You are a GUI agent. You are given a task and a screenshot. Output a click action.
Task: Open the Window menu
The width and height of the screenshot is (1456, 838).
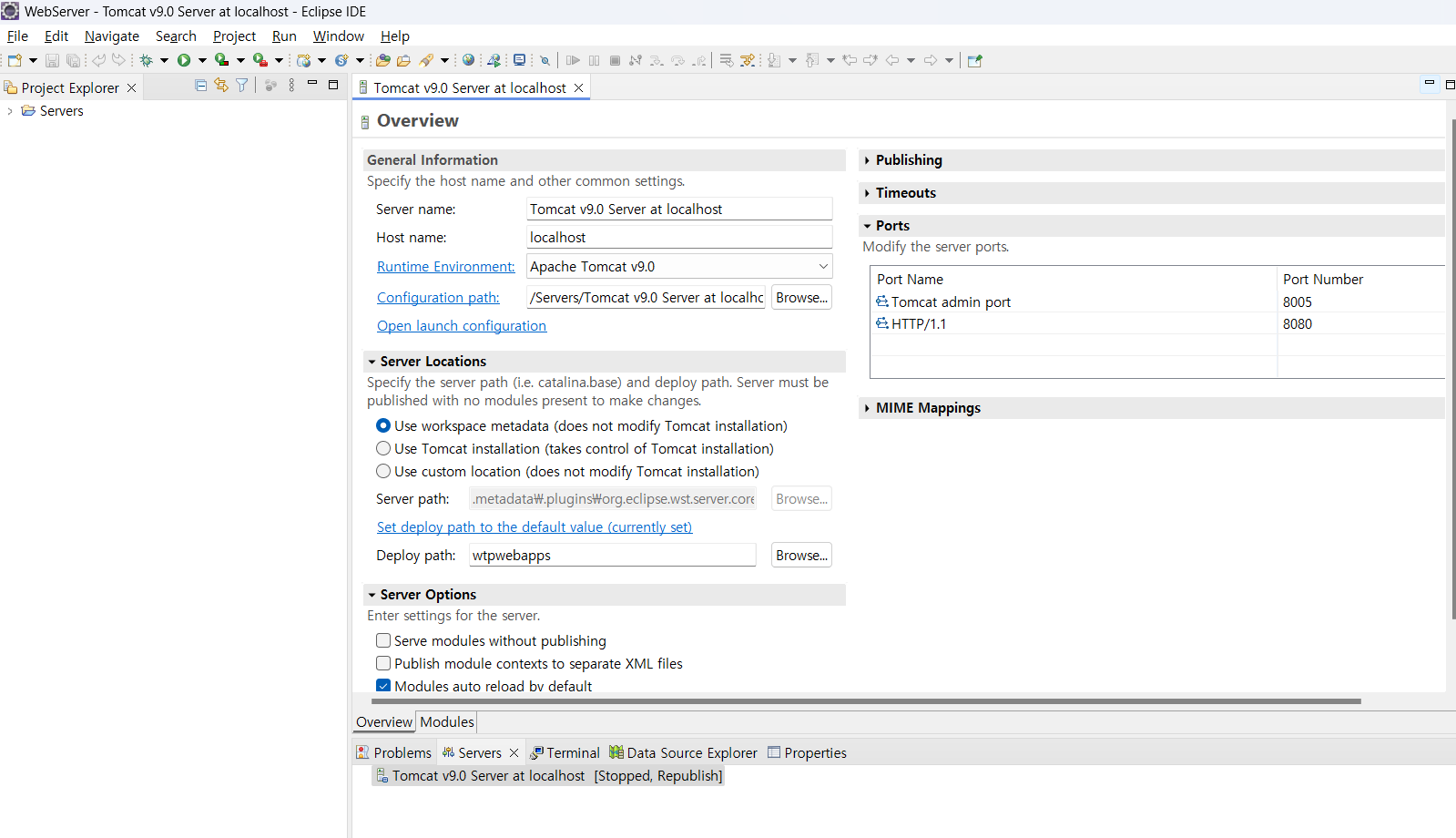click(339, 36)
